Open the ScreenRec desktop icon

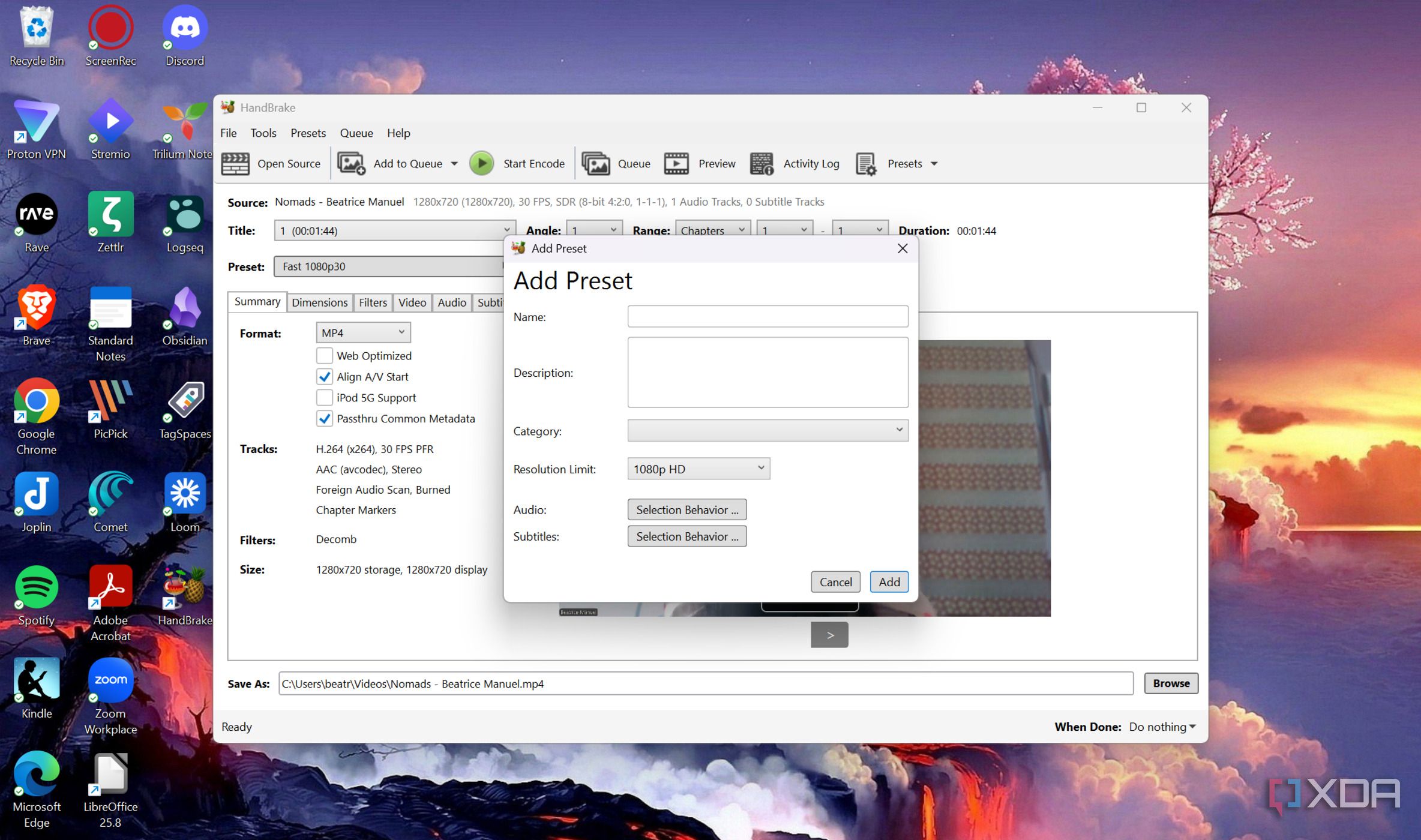110,28
